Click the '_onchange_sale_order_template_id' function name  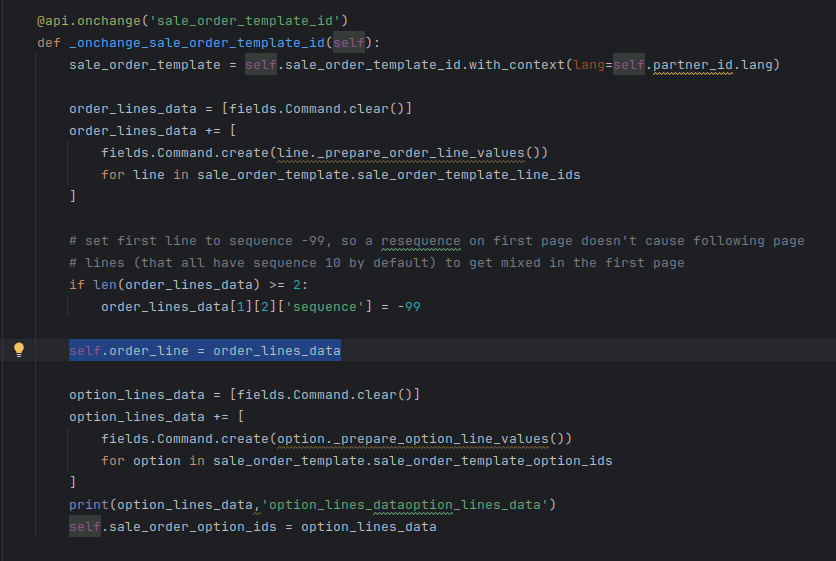click(x=197, y=43)
